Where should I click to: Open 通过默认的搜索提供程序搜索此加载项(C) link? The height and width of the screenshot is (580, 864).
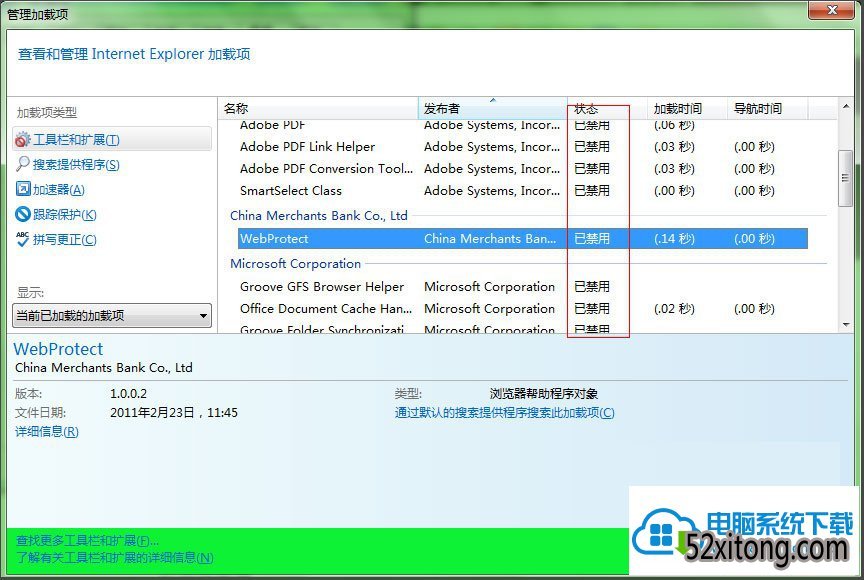point(504,413)
